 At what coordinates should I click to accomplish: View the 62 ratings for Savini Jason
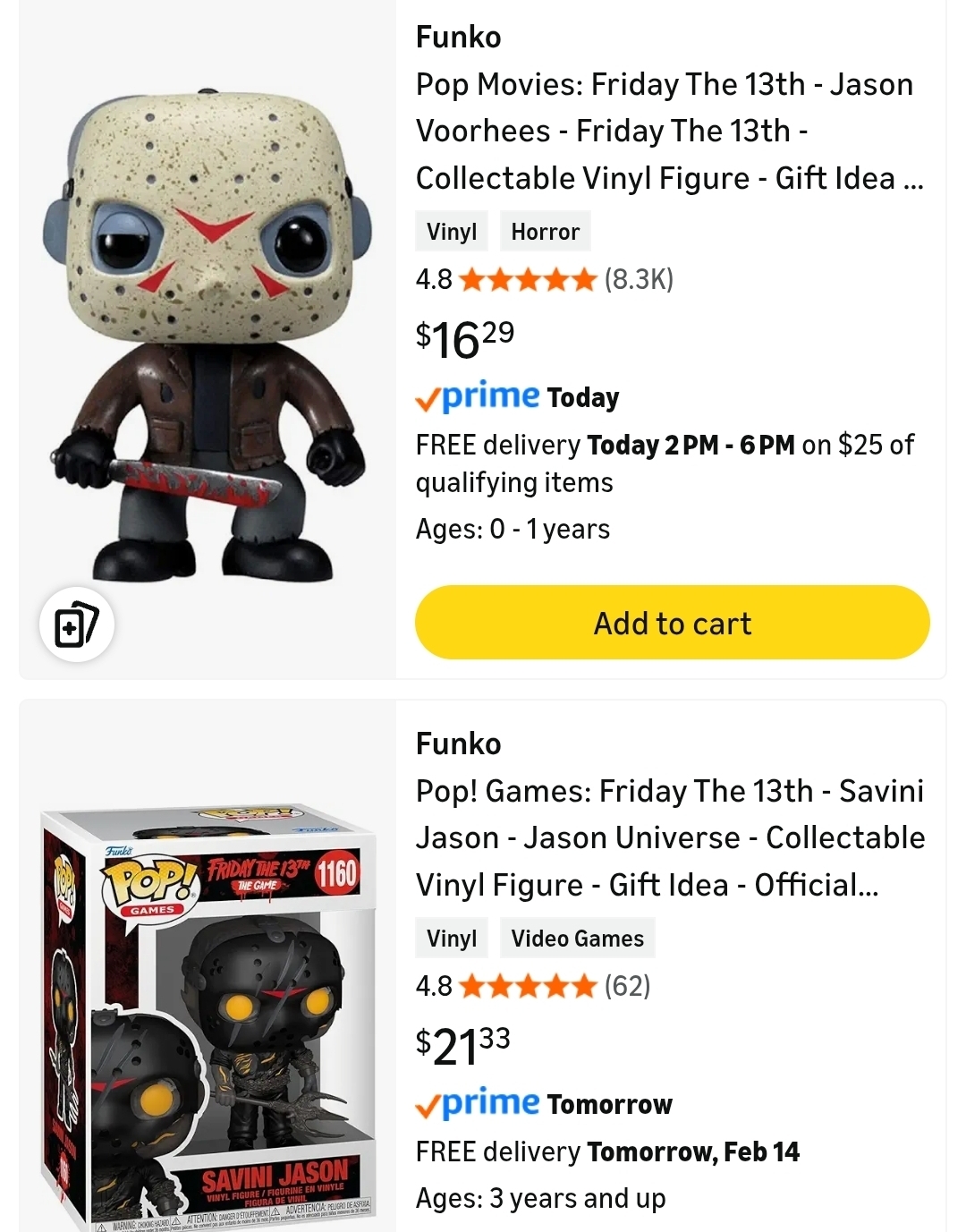pyautogui.click(x=627, y=986)
